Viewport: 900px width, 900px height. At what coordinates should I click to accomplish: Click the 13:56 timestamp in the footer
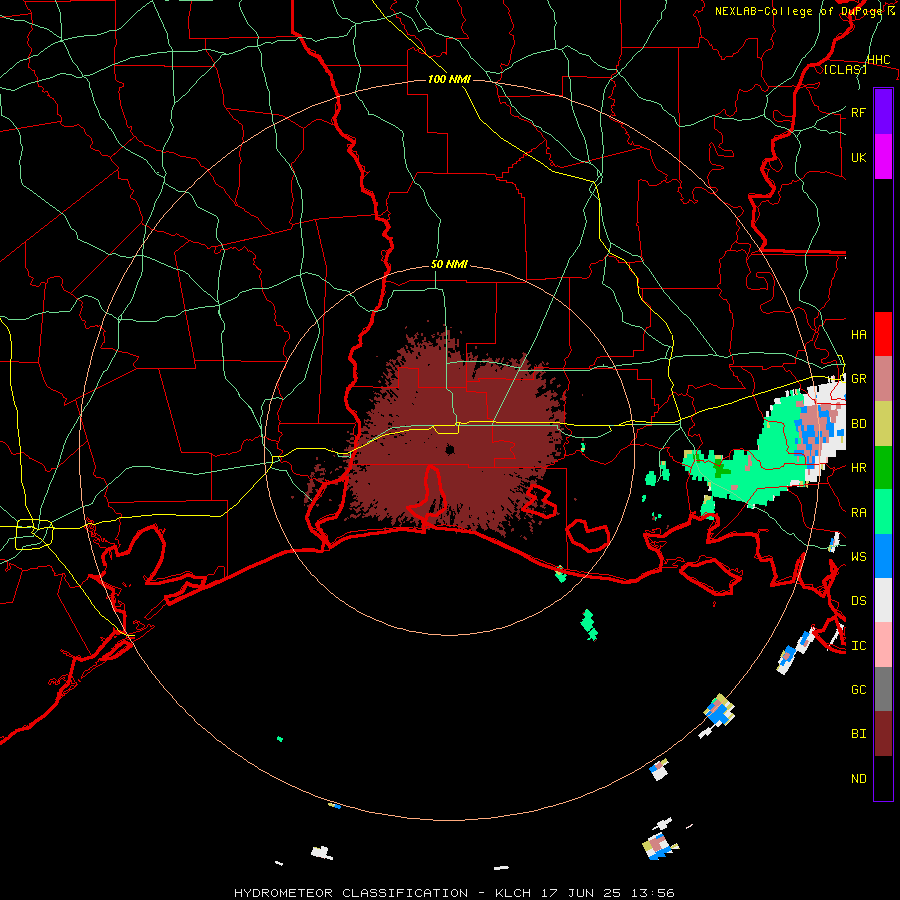click(653, 893)
